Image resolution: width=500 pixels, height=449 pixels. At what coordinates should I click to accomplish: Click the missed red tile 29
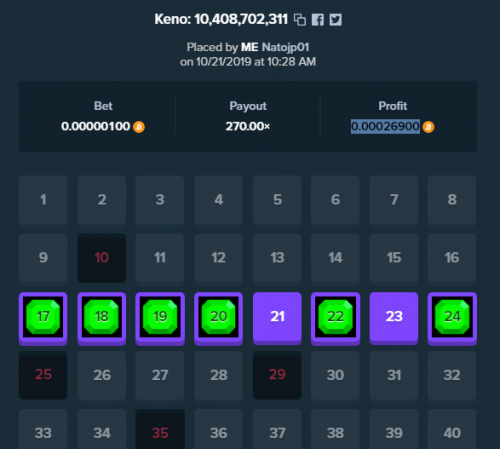coord(277,375)
